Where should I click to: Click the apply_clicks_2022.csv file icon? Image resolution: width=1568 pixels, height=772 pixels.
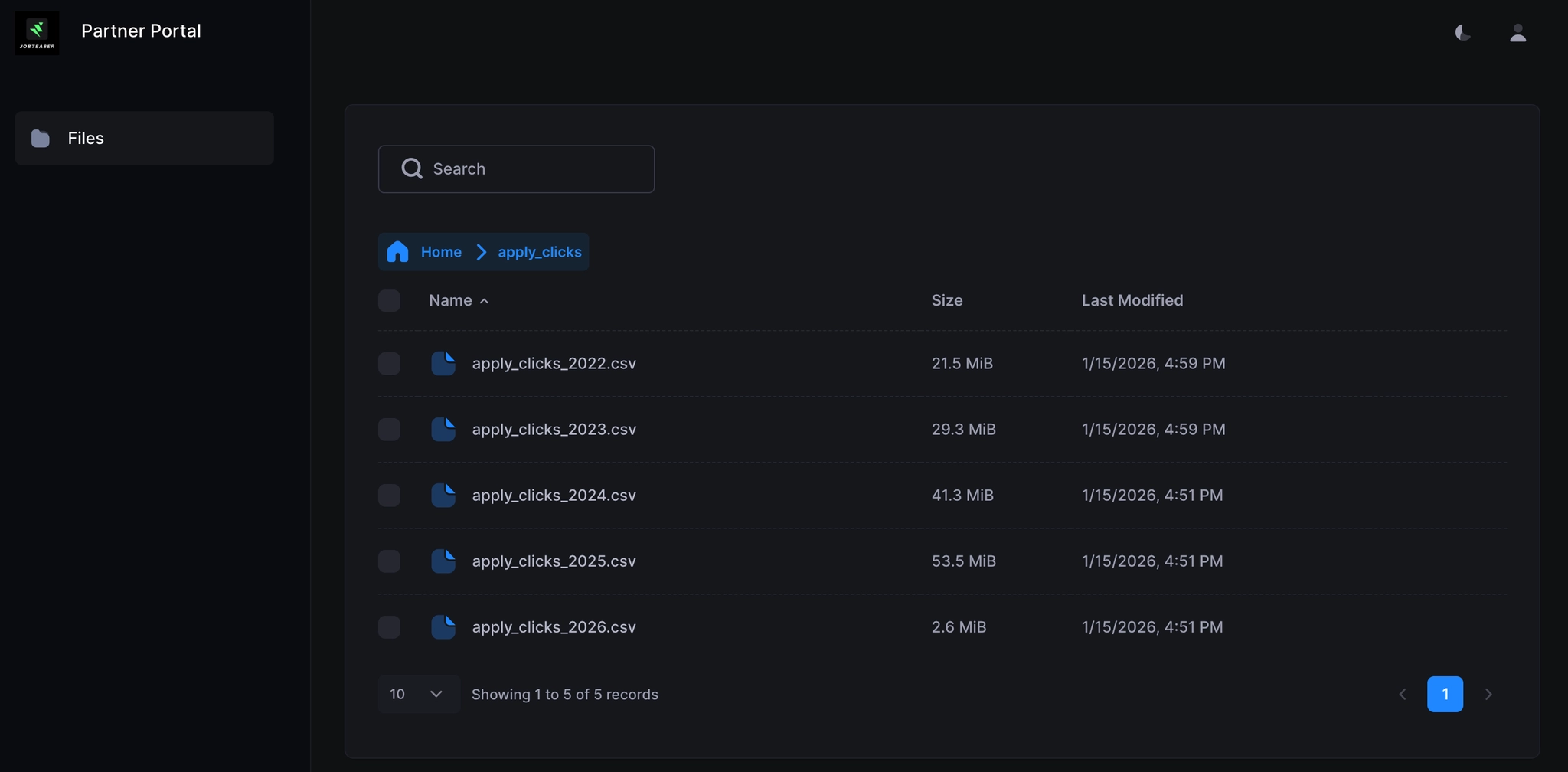click(x=443, y=363)
